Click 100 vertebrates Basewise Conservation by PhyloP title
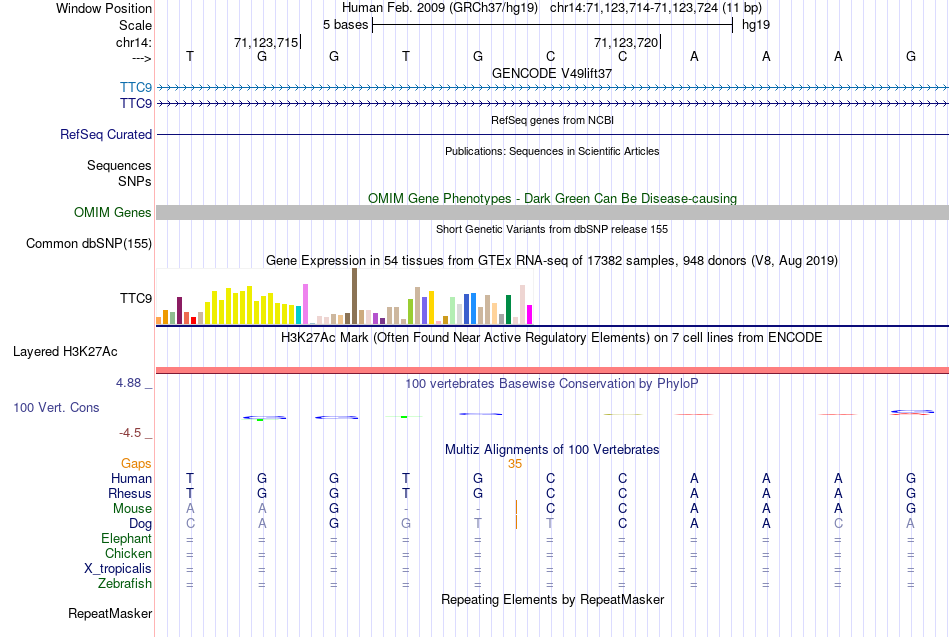Screen dimensions: 950x637 (552, 384)
